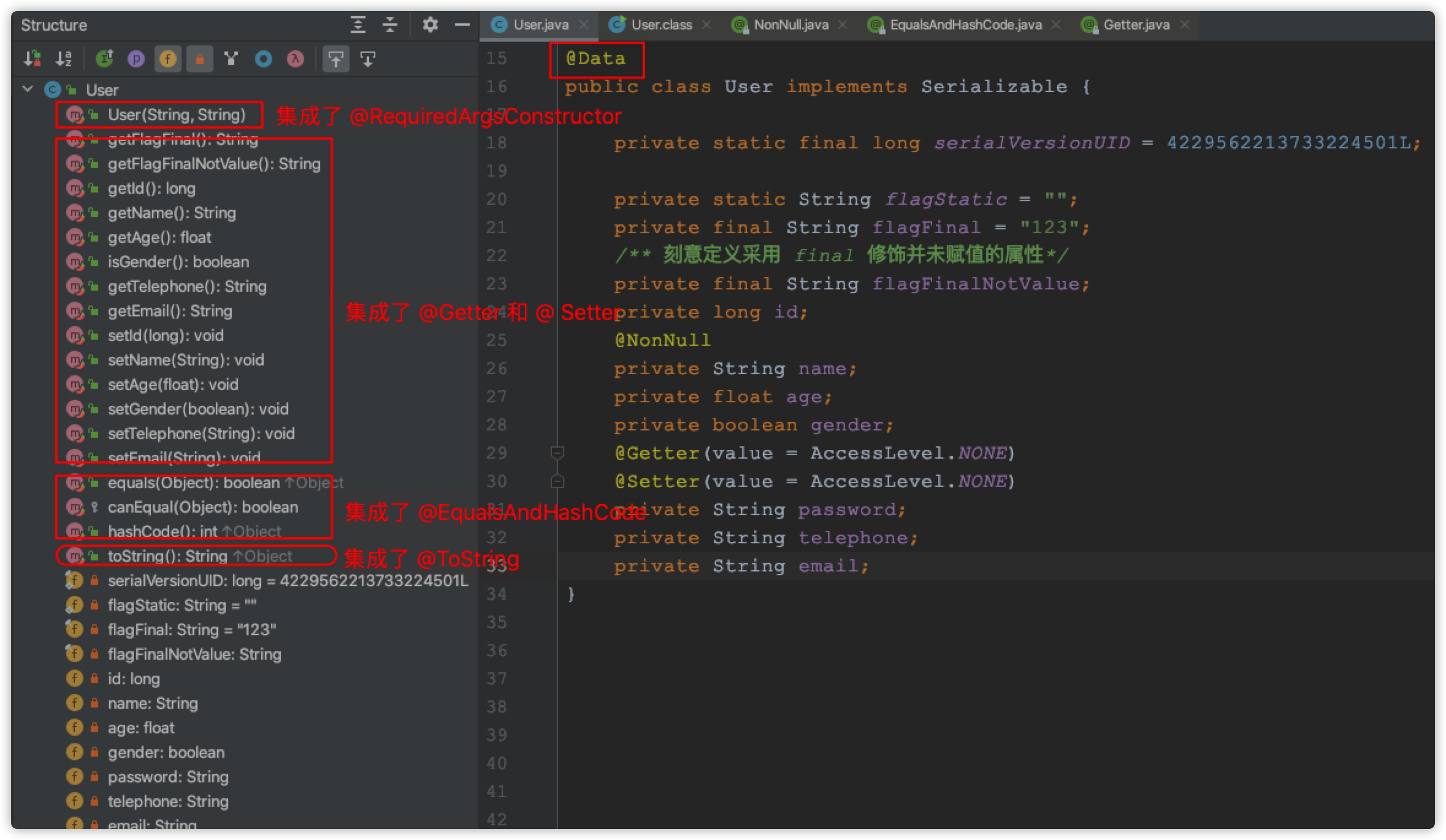
Task: Enable autoscroll to source button
Action: [335, 59]
